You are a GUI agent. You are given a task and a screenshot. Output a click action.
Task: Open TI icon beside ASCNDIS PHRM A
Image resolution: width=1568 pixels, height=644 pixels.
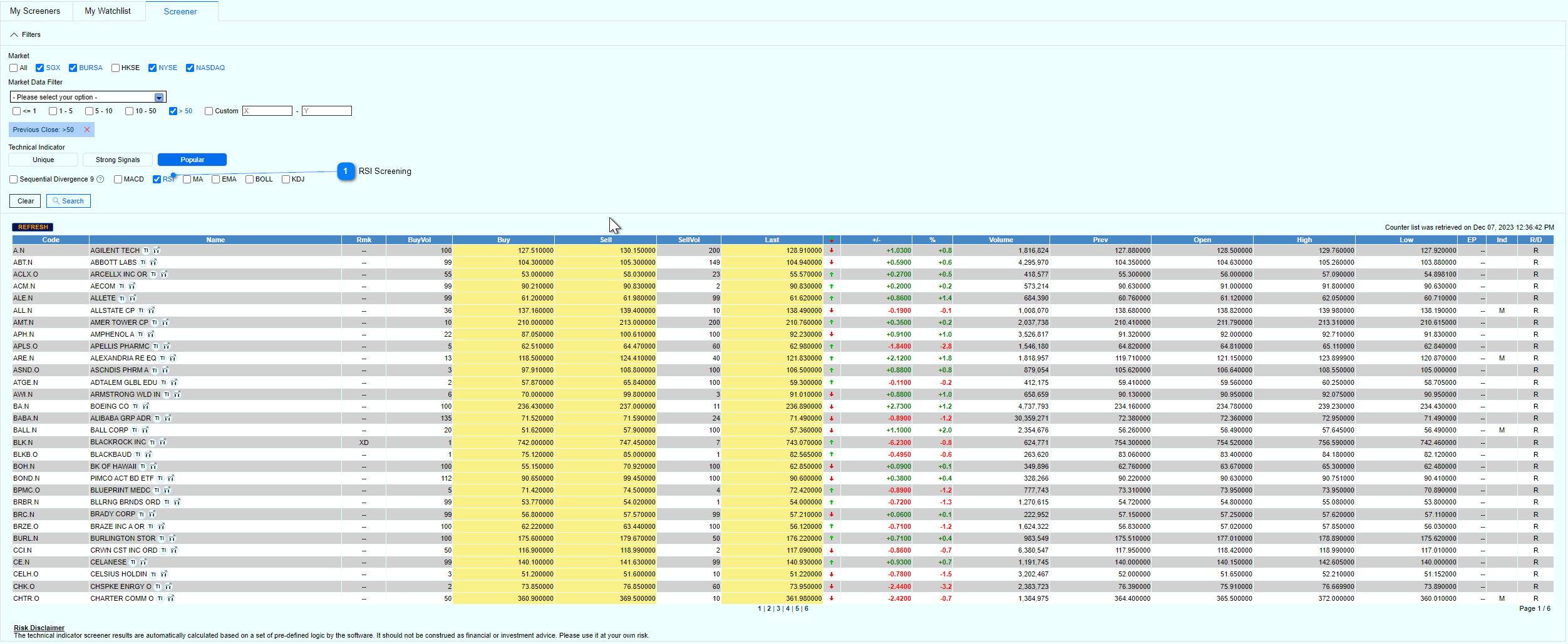(x=155, y=371)
